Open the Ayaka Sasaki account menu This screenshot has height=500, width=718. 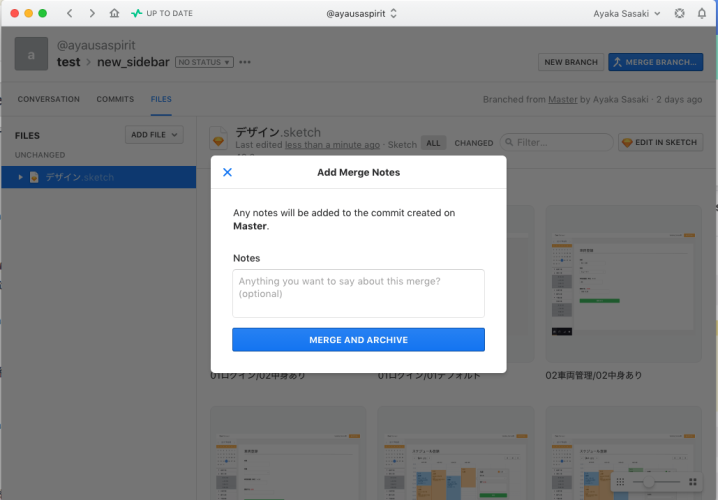click(626, 14)
